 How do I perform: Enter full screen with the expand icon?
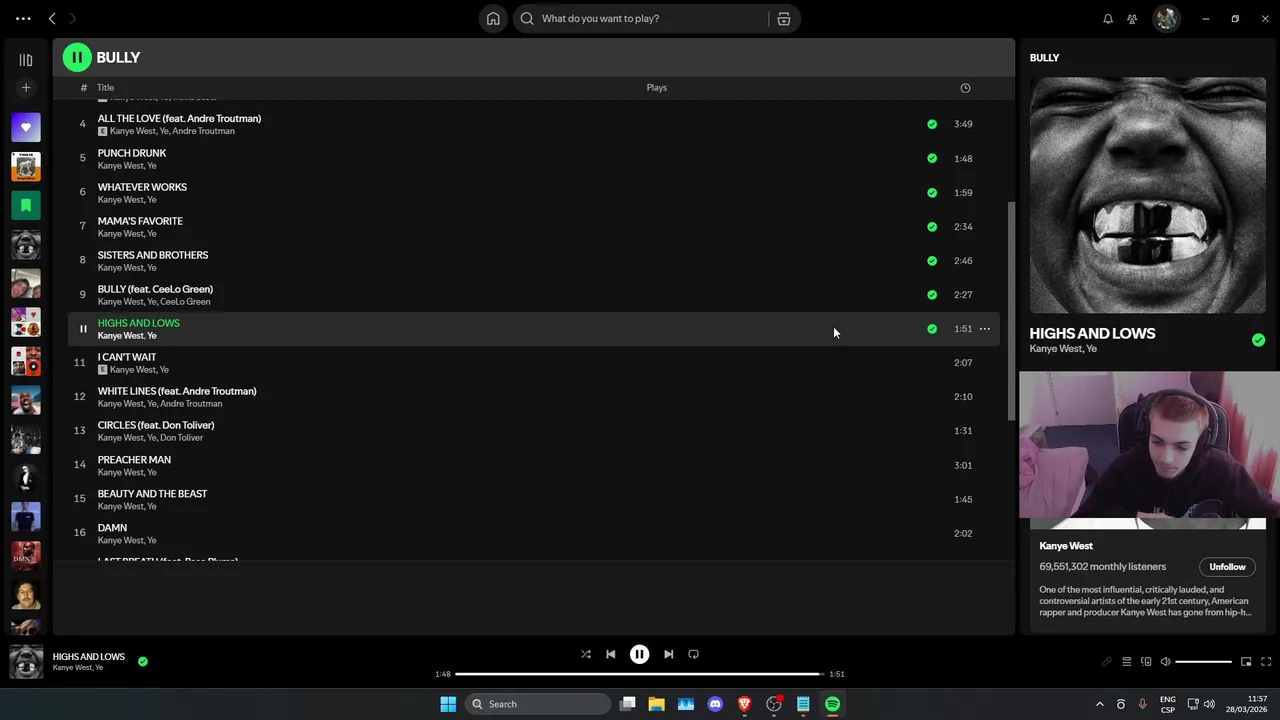click(x=1266, y=662)
